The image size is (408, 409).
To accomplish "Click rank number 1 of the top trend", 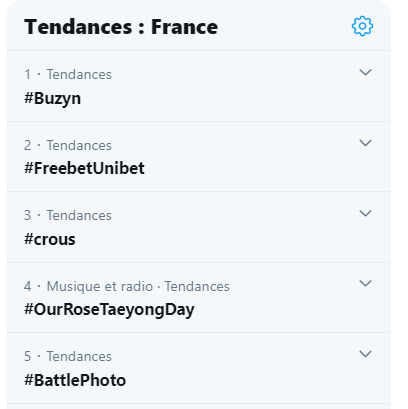I will [x=27, y=74].
